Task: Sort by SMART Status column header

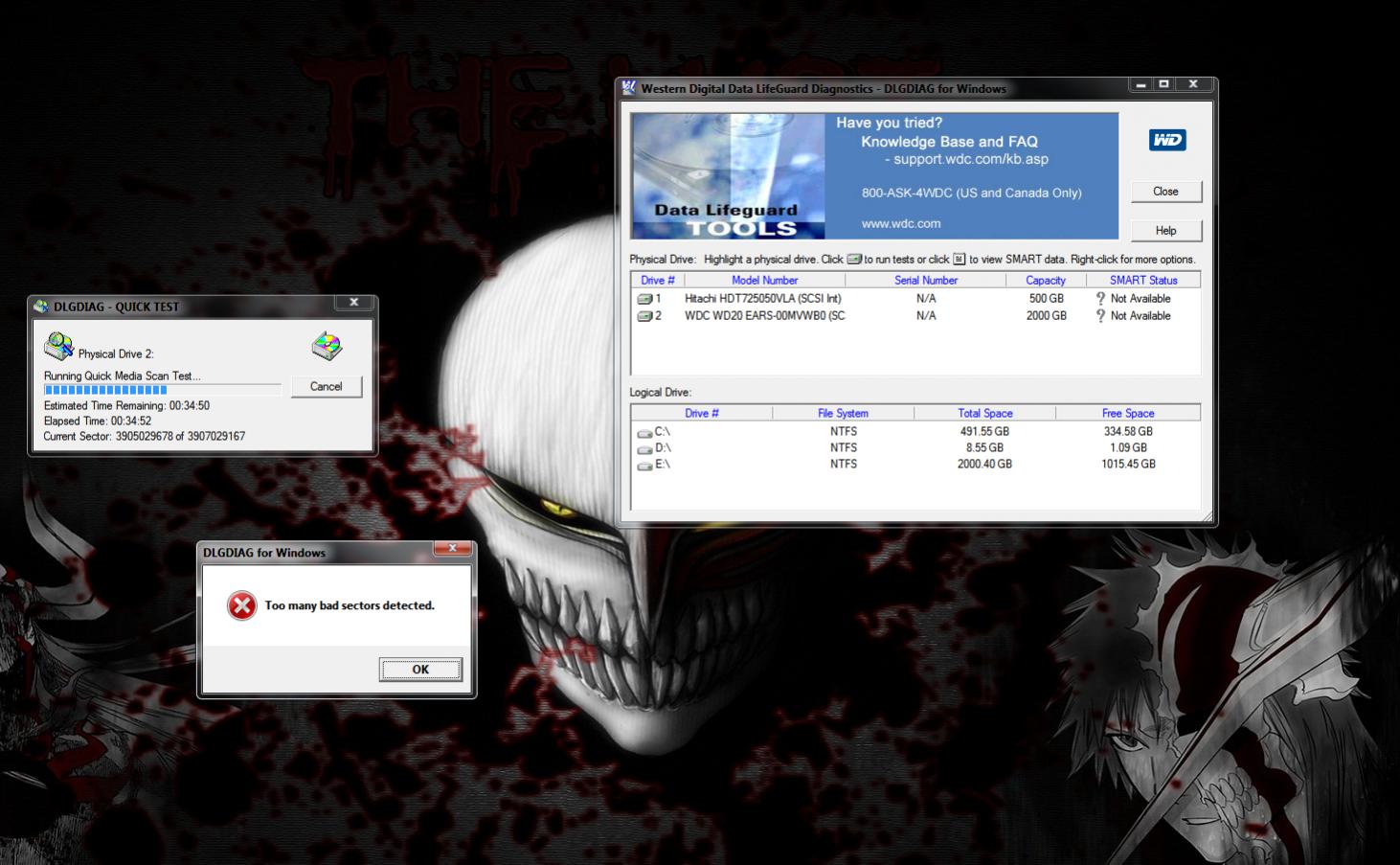Action: pyautogui.click(x=1143, y=281)
